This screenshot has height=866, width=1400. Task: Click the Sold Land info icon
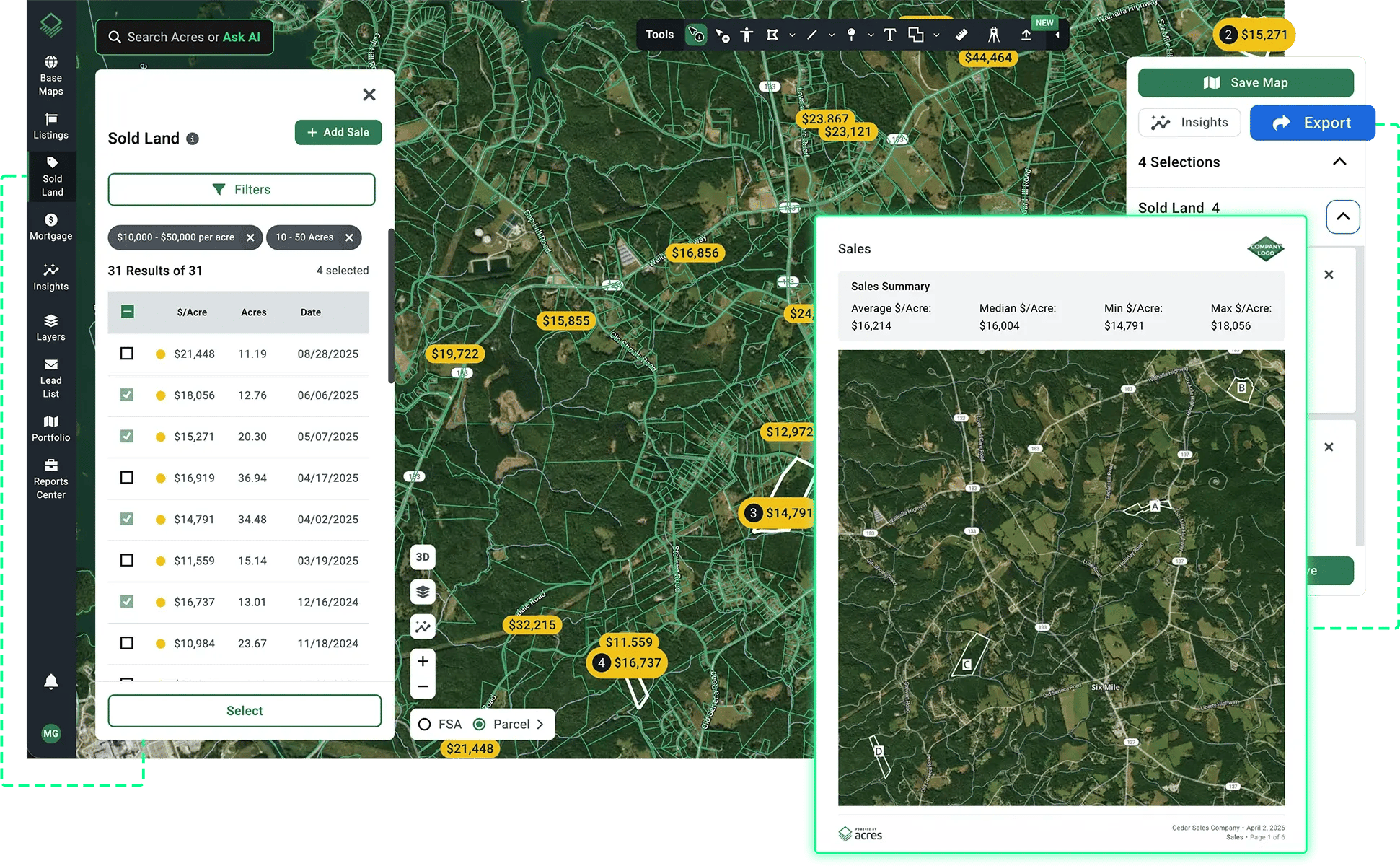(x=193, y=139)
